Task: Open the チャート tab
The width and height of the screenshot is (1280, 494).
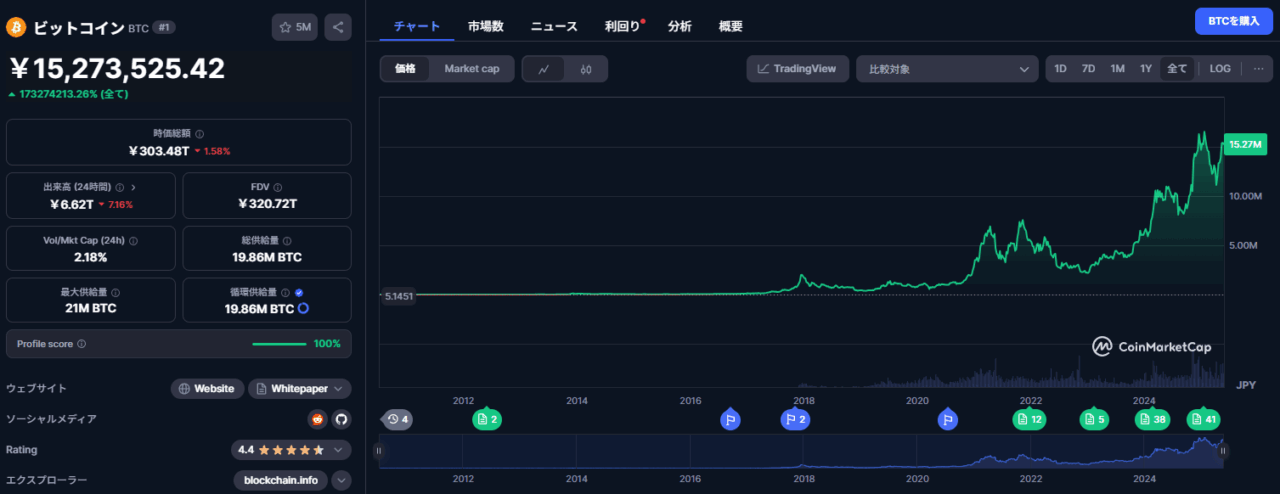Action: pyautogui.click(x=417, y=26)
